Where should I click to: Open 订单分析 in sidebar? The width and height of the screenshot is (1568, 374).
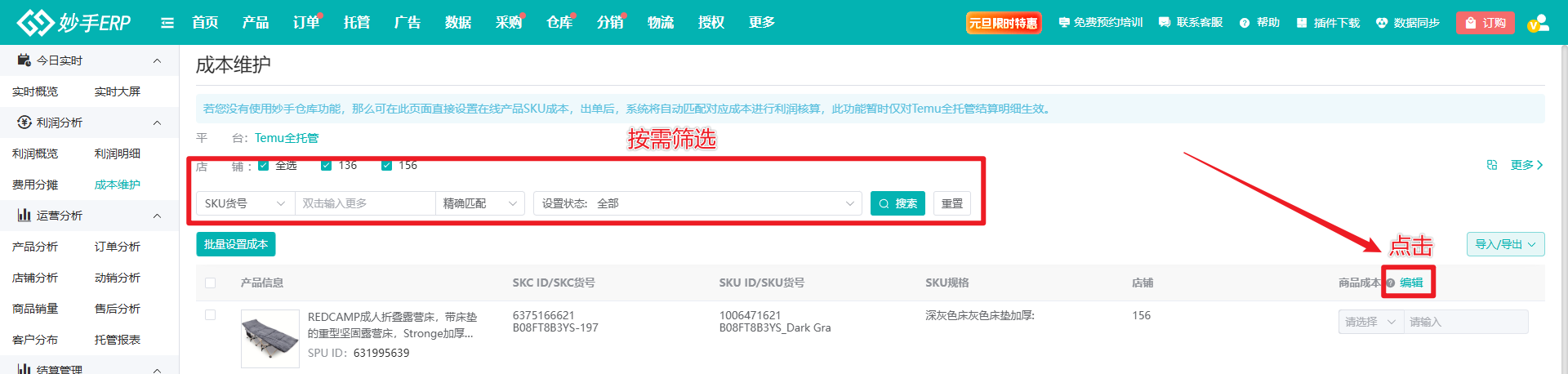[x=118, y=247]
